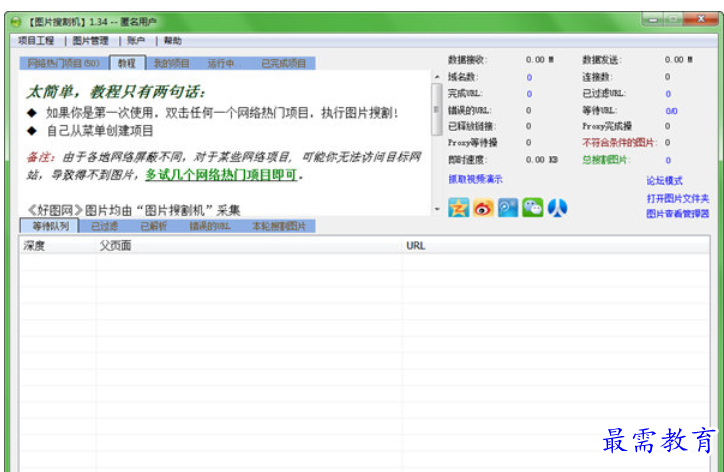Viewport: 724px width, 472px height.
Task: Open the 帮助 menu
Action: [173, 41]
